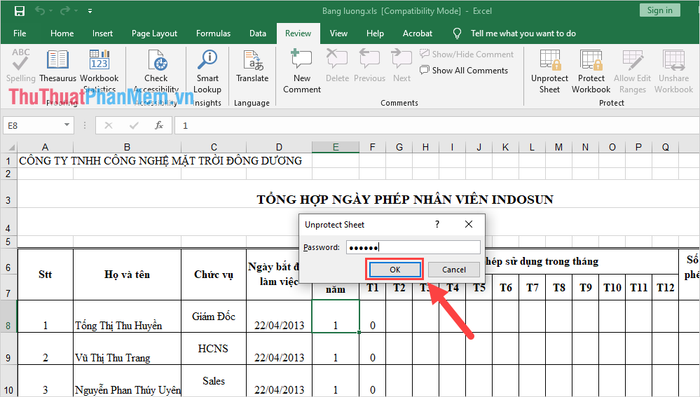Open the Translate tool
The width and height of the screenshot is (700, 397).
252,66
